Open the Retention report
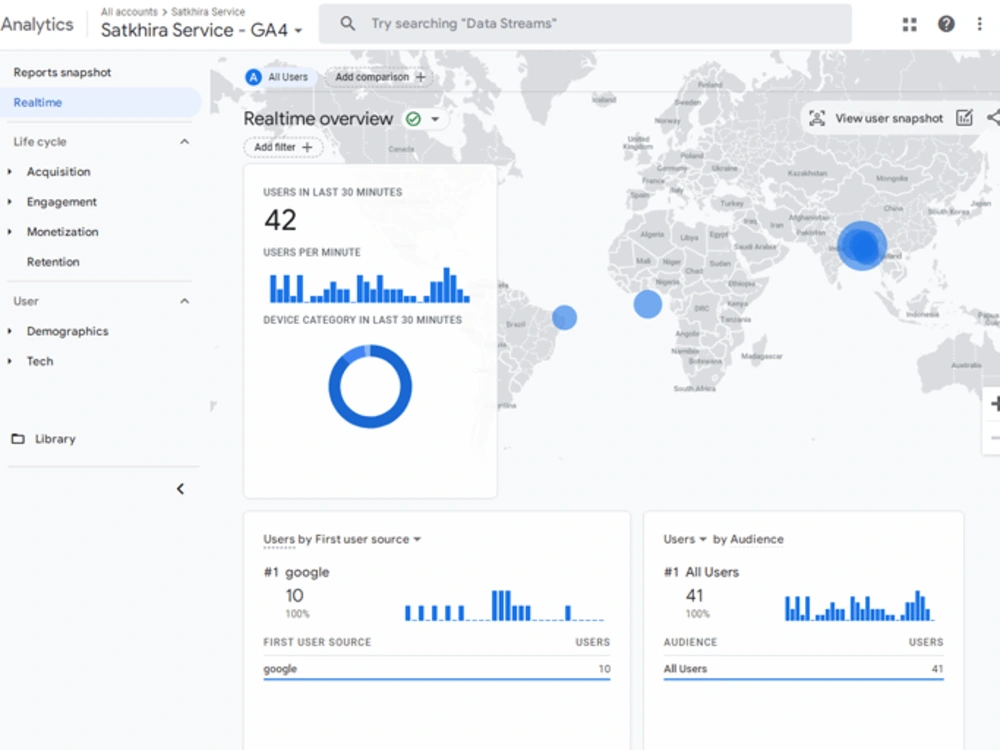Screen dimensions: 1000x750 tap(53, 261)
